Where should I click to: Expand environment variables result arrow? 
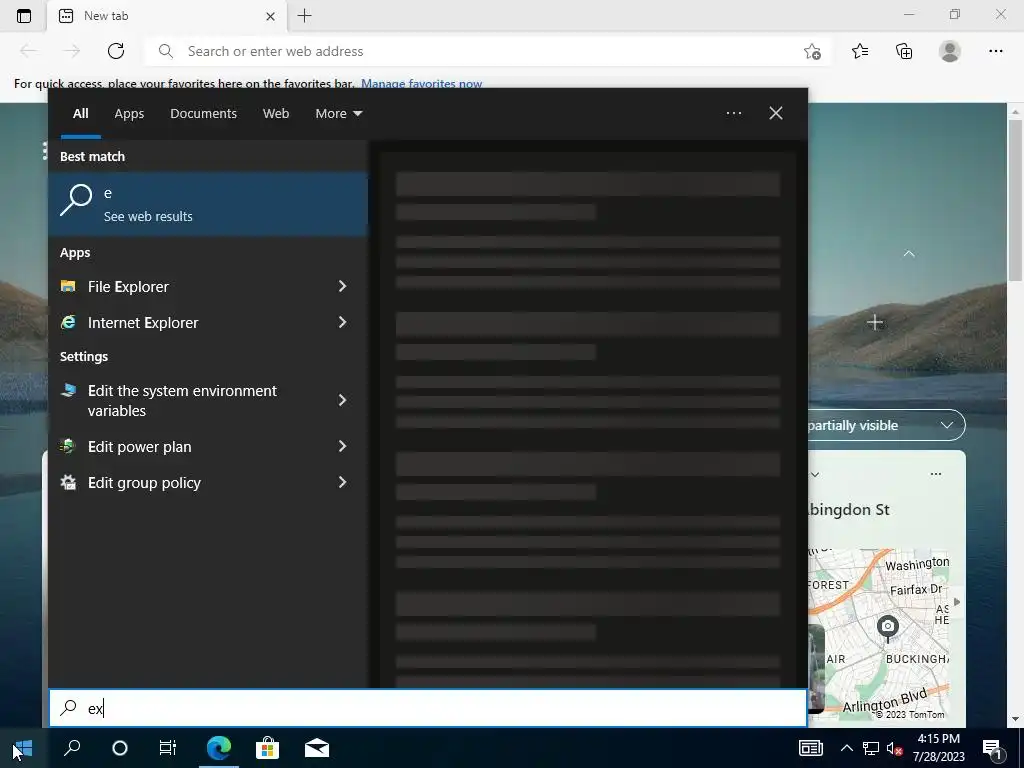(342, 400)
